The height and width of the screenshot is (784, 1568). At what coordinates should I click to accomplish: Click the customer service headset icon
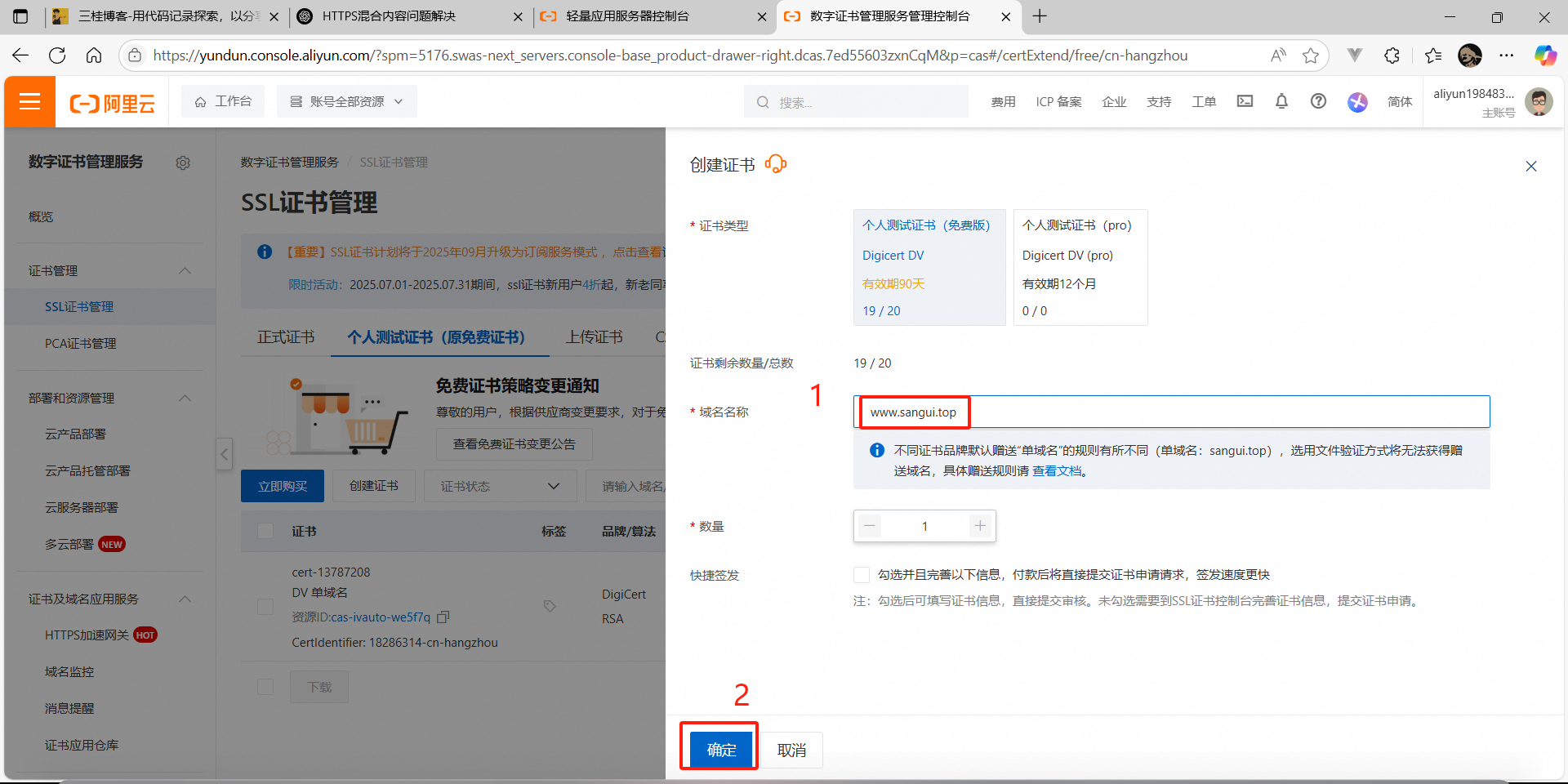tap(775, 164)
